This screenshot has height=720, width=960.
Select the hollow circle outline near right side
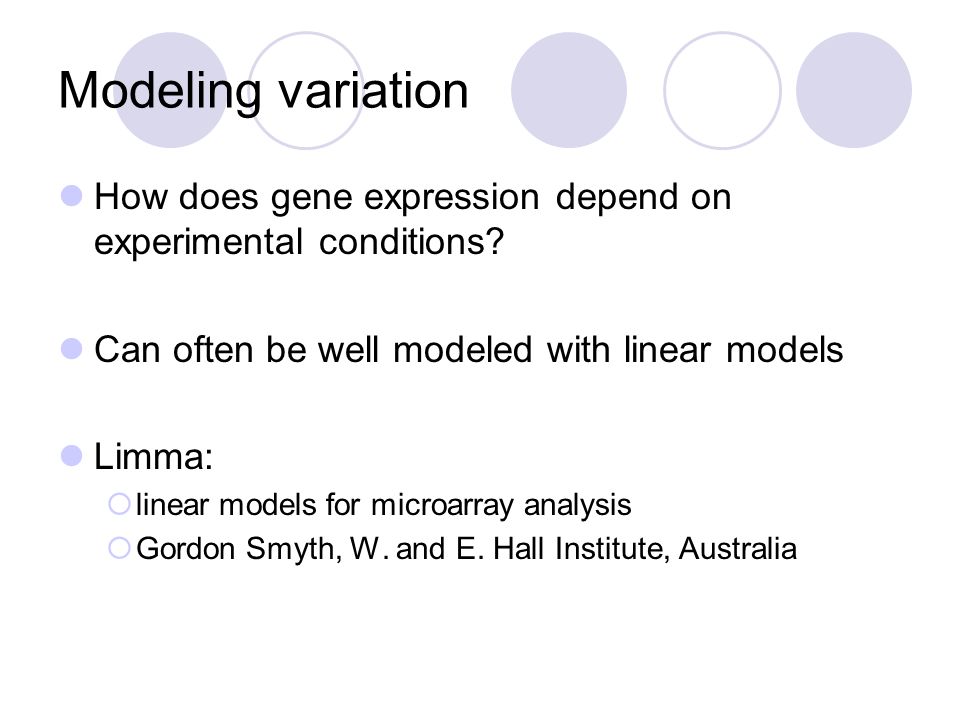pyautogui.click(x=722, y=90)
